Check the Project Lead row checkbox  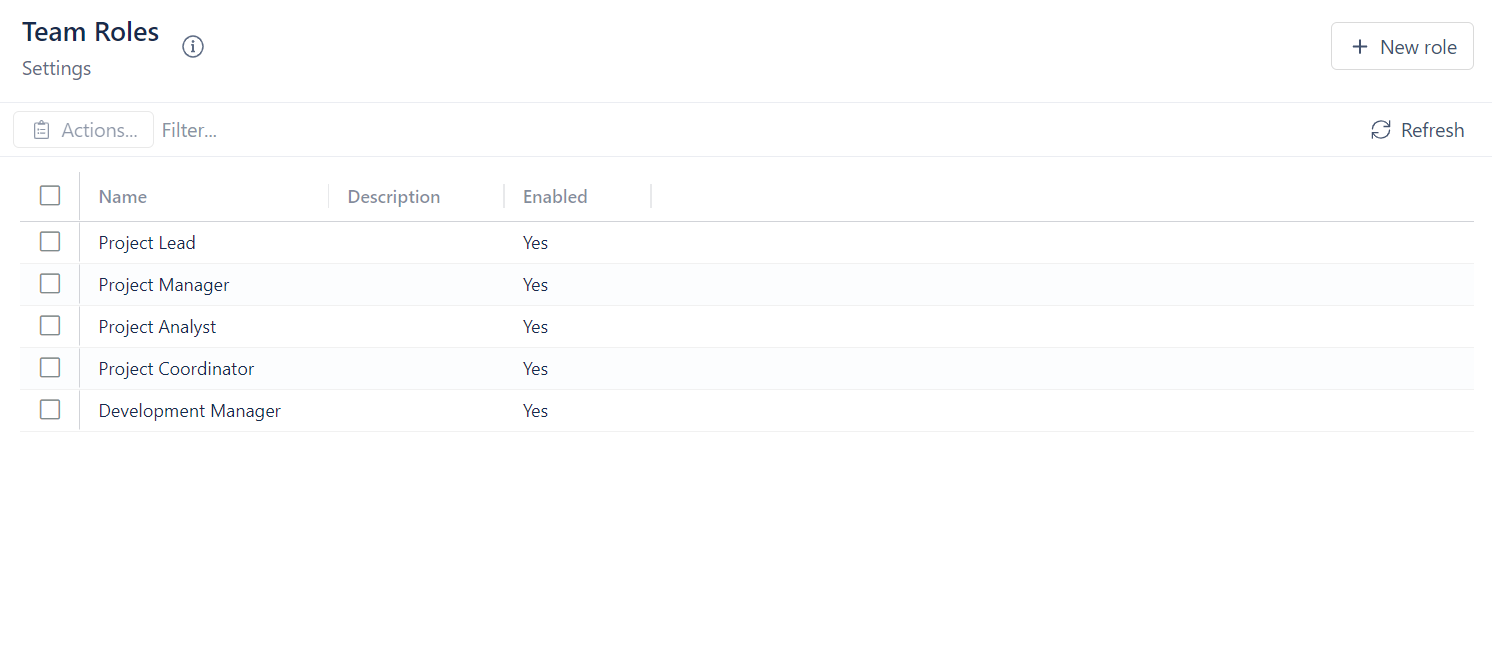(x=50, y=242)
